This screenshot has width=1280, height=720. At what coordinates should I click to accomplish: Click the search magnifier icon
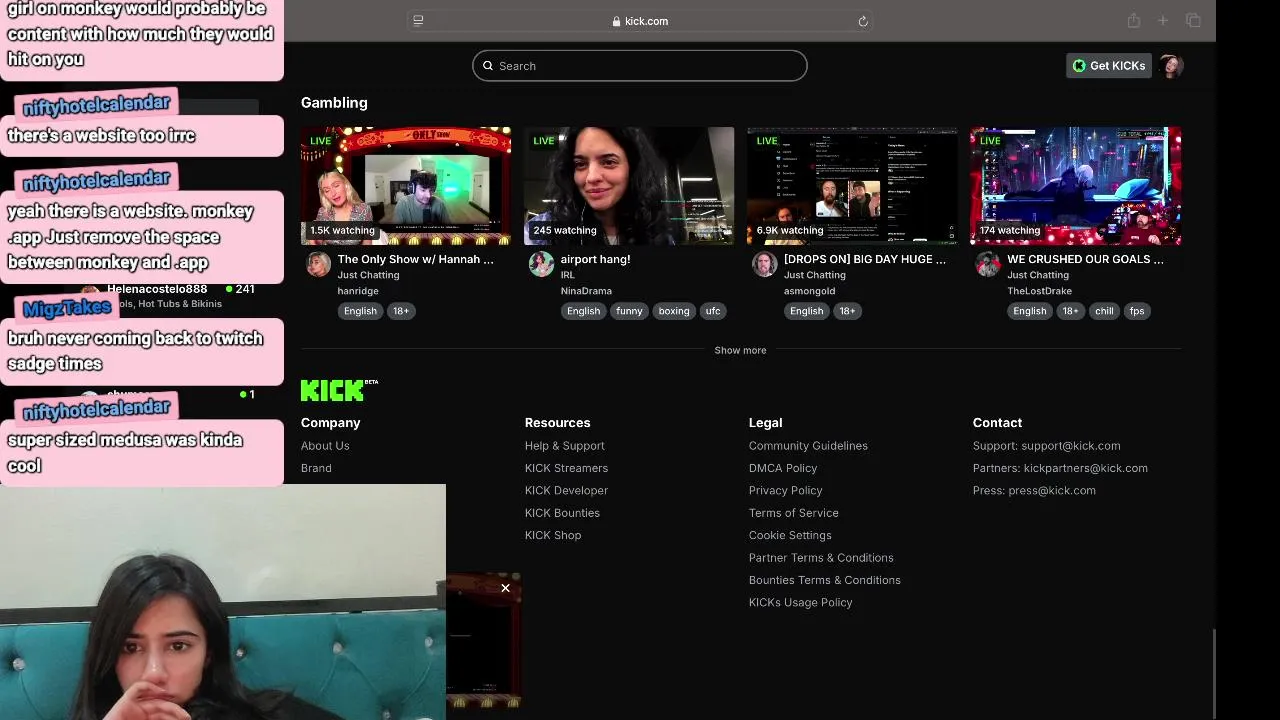pos(488,66)
